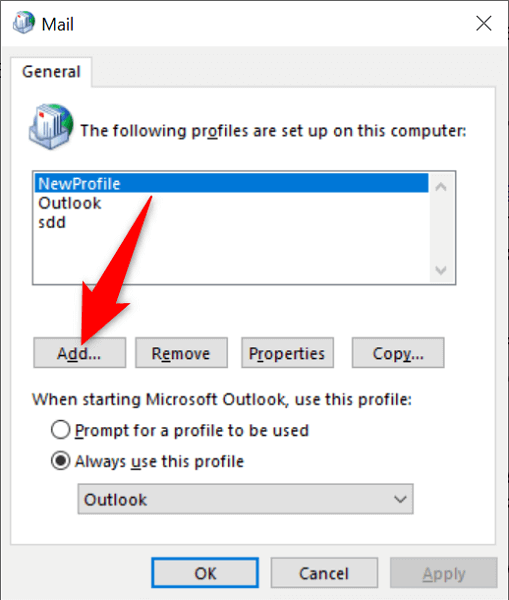Select Always use this profile option
Viewport: 509px width, 600px height.
pyautogui.click(x=60, y=461)
